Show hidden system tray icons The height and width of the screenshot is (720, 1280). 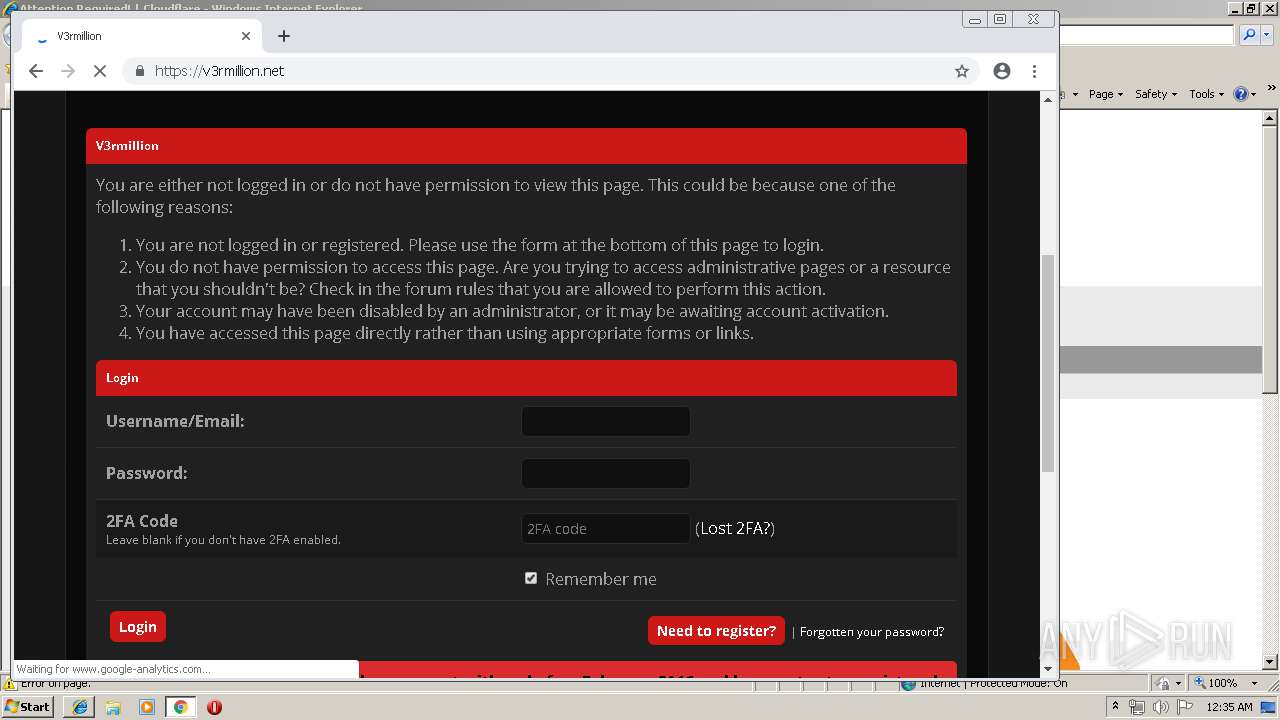1115,707
